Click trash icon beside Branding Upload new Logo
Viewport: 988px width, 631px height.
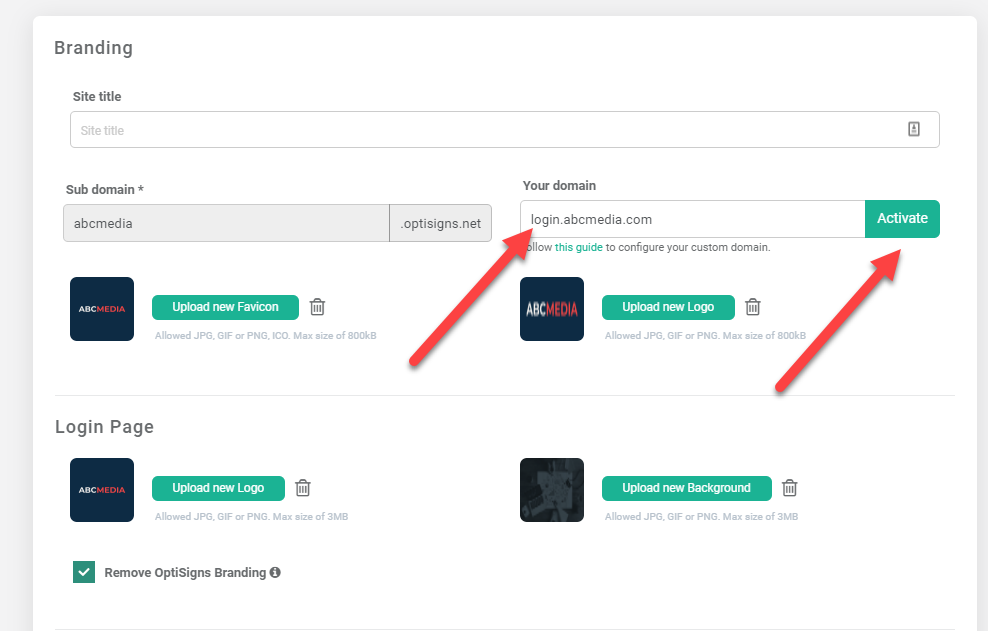(x=753, y=307)
